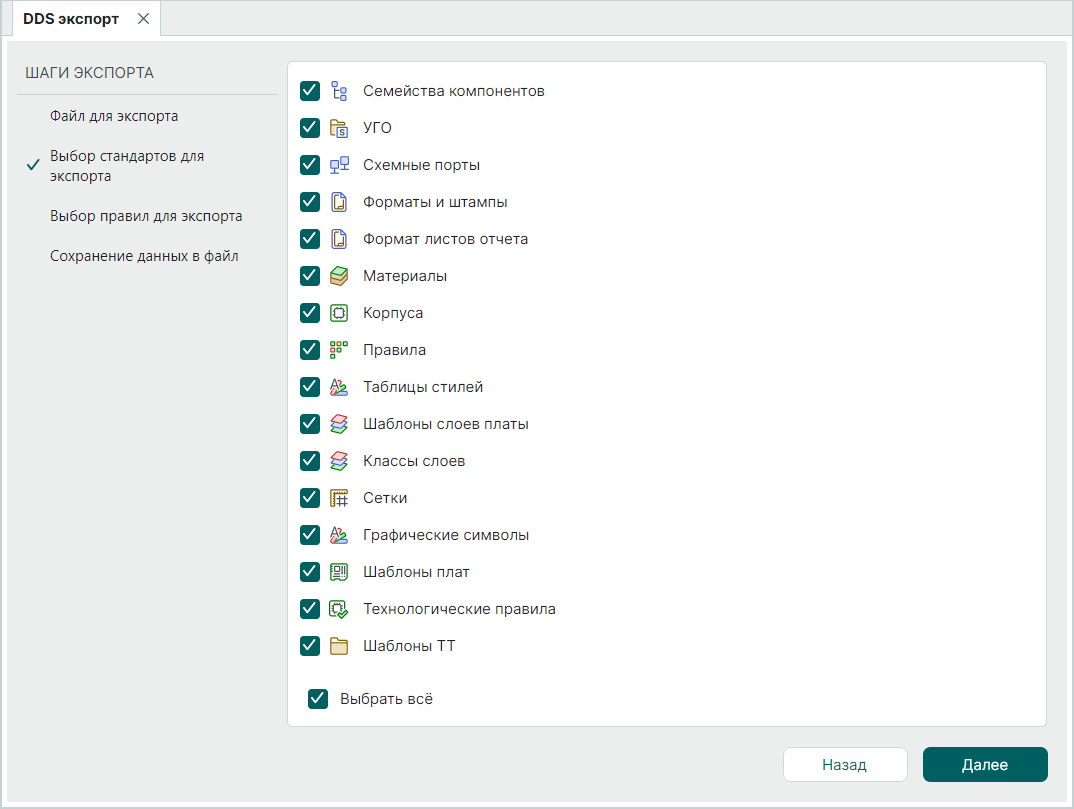
Task: Click the Материалы stack icon
Action: click(339, 276)
